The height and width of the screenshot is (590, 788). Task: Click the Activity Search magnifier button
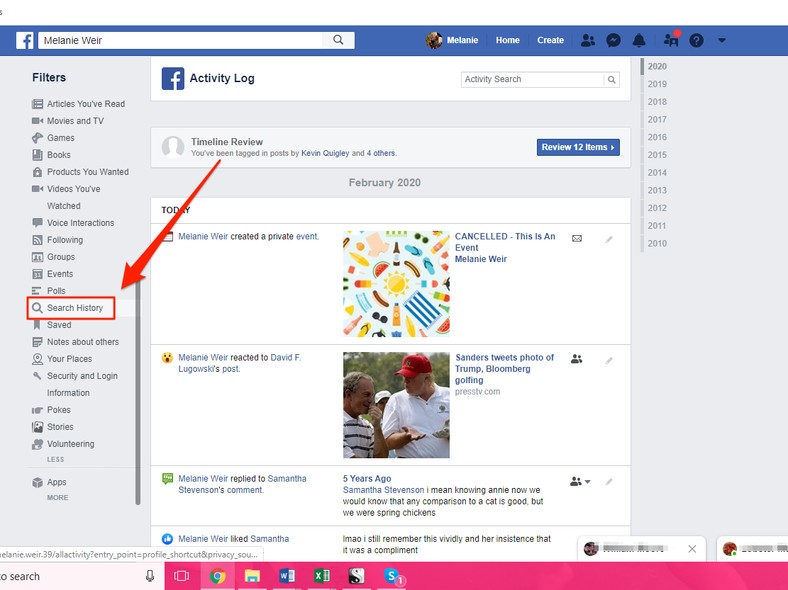point(612,79)
